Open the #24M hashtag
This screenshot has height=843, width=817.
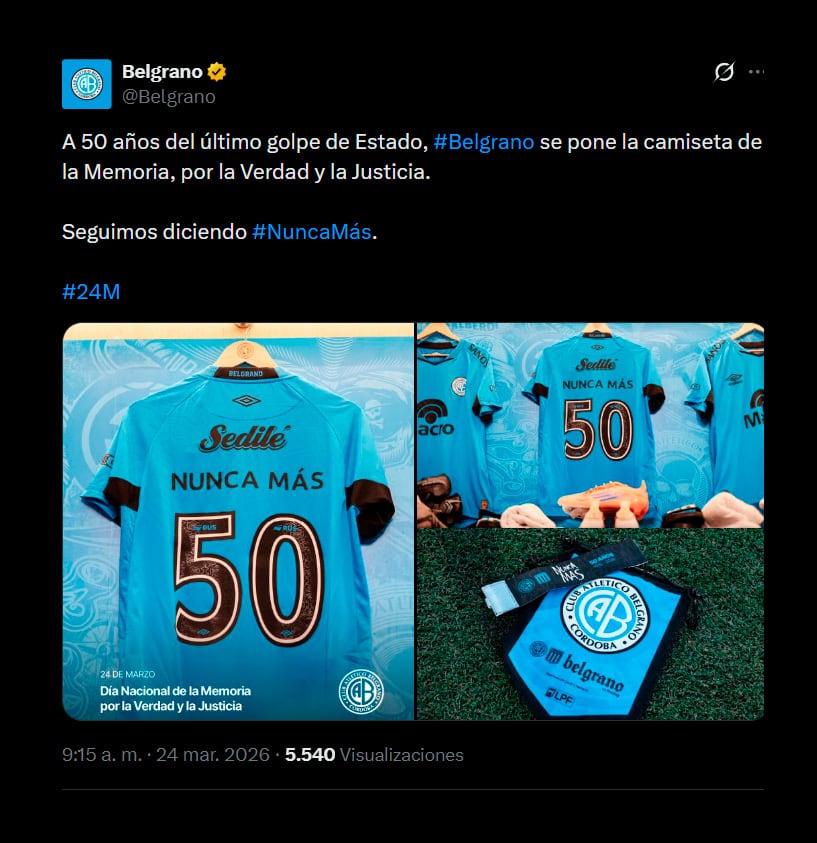(91, 291)
